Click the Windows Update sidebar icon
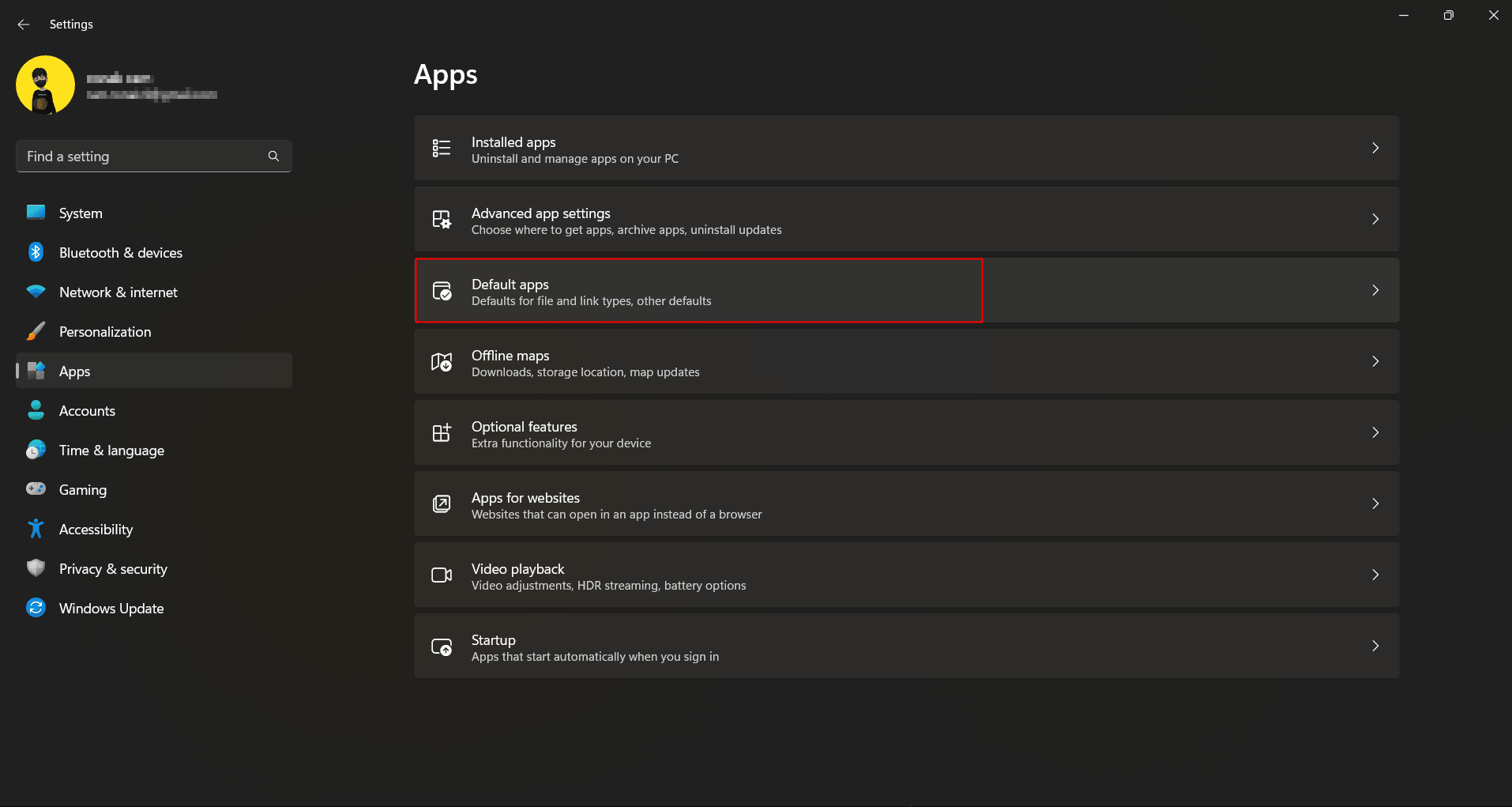This screenshot has height=807, width=1512. click(36, 607)
